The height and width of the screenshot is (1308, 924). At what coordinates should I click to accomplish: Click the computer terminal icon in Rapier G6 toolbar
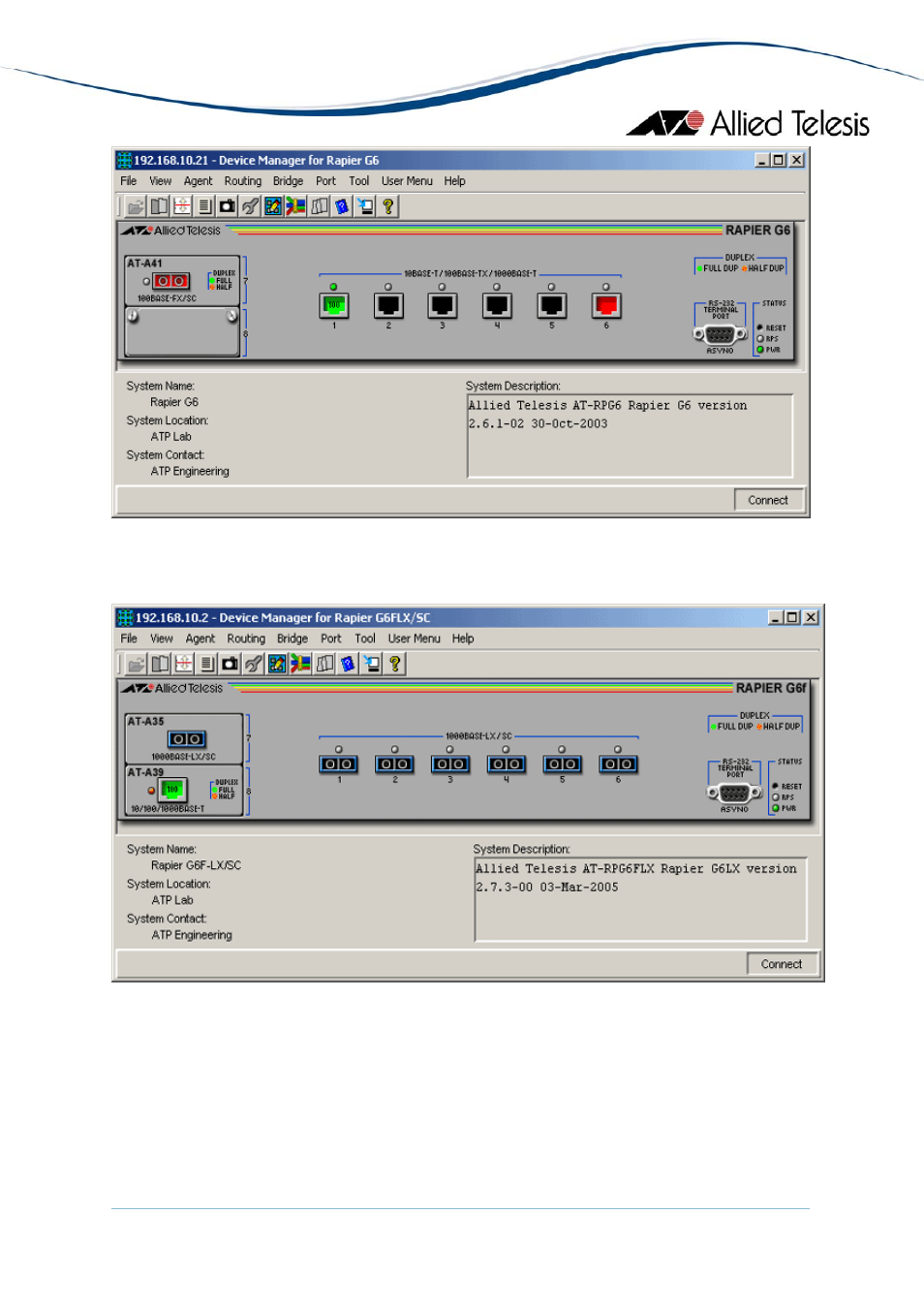coord(365,206)
